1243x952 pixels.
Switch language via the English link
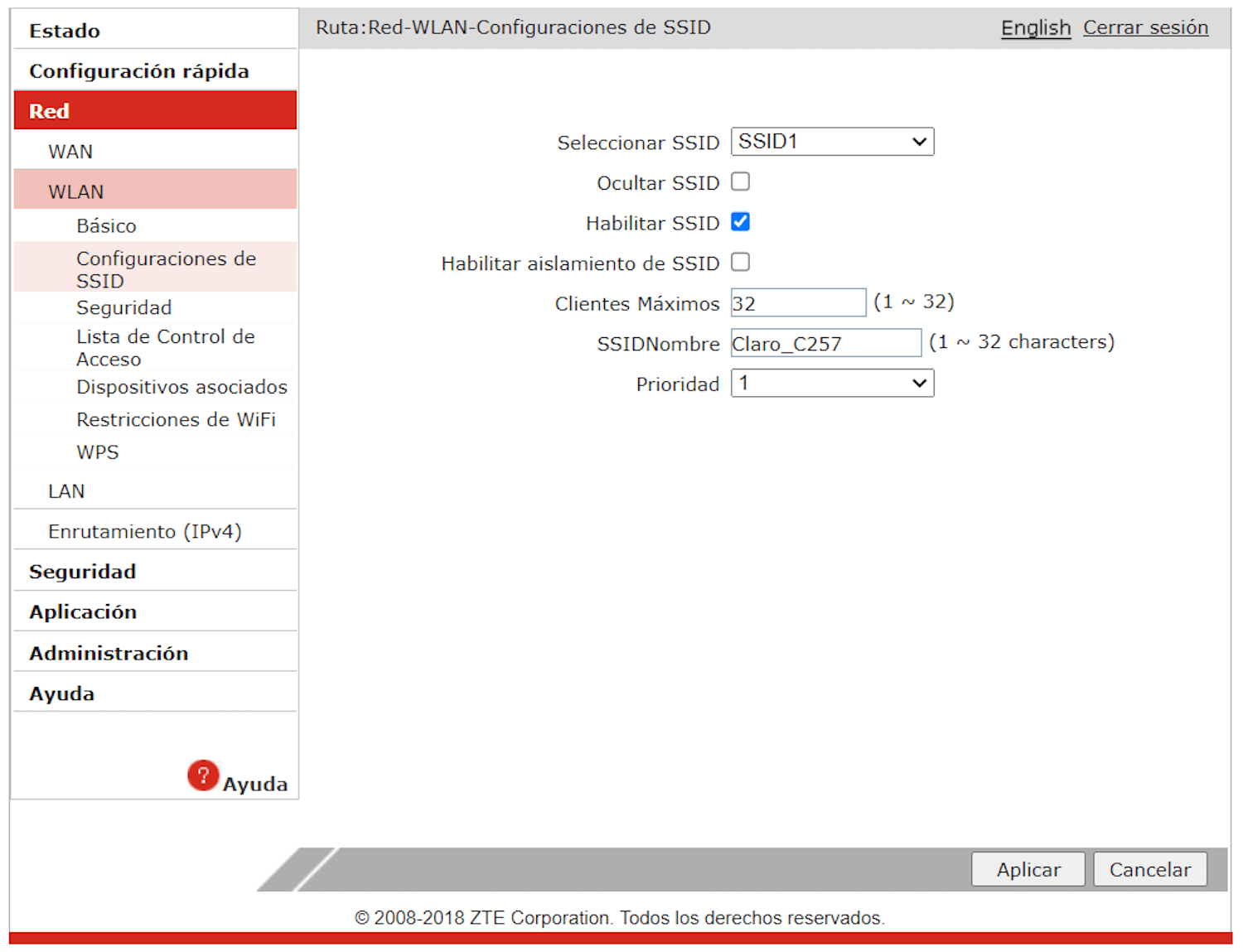(x=1035, y=27)
